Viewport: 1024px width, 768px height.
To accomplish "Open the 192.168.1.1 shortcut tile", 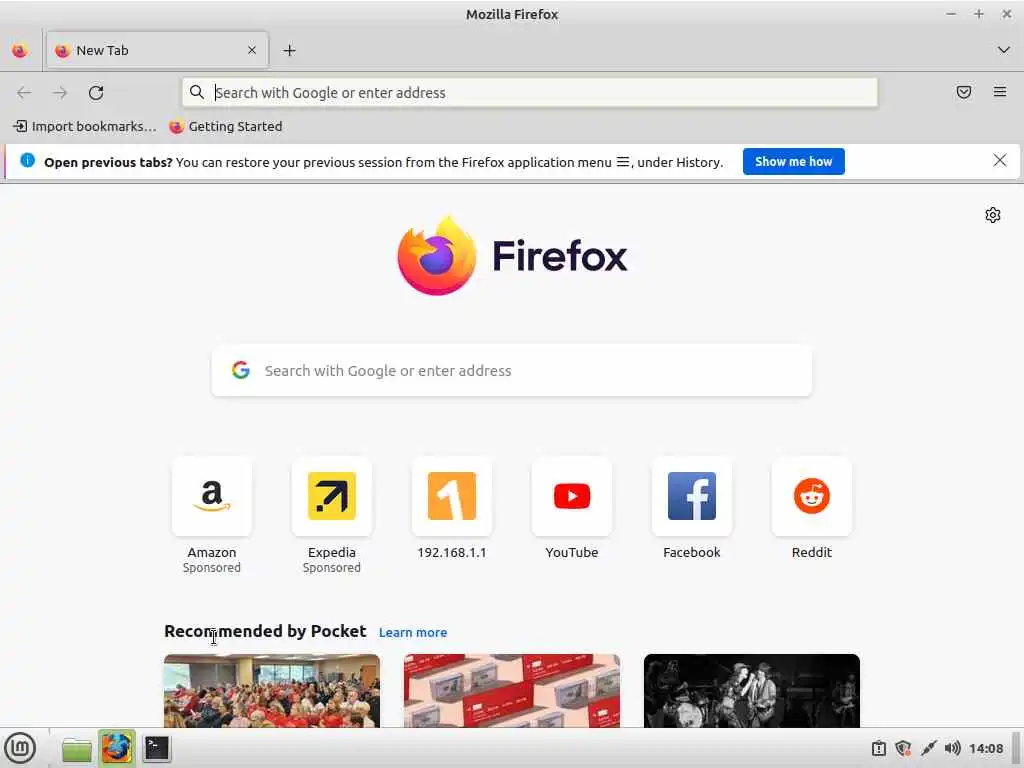I will point(452,496).
